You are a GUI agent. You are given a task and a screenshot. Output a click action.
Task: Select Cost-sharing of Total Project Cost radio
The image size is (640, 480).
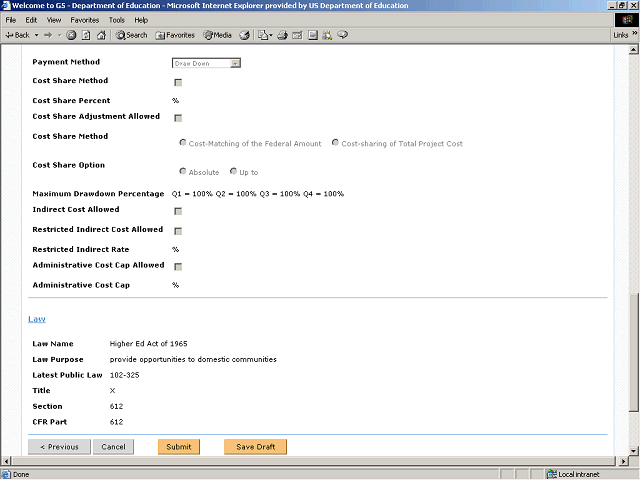click(x=335, y=142)
